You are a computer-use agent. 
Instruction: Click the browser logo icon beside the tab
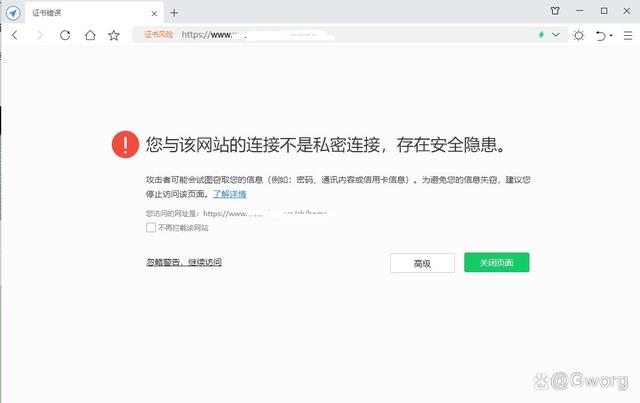click(x=13, y=13)
